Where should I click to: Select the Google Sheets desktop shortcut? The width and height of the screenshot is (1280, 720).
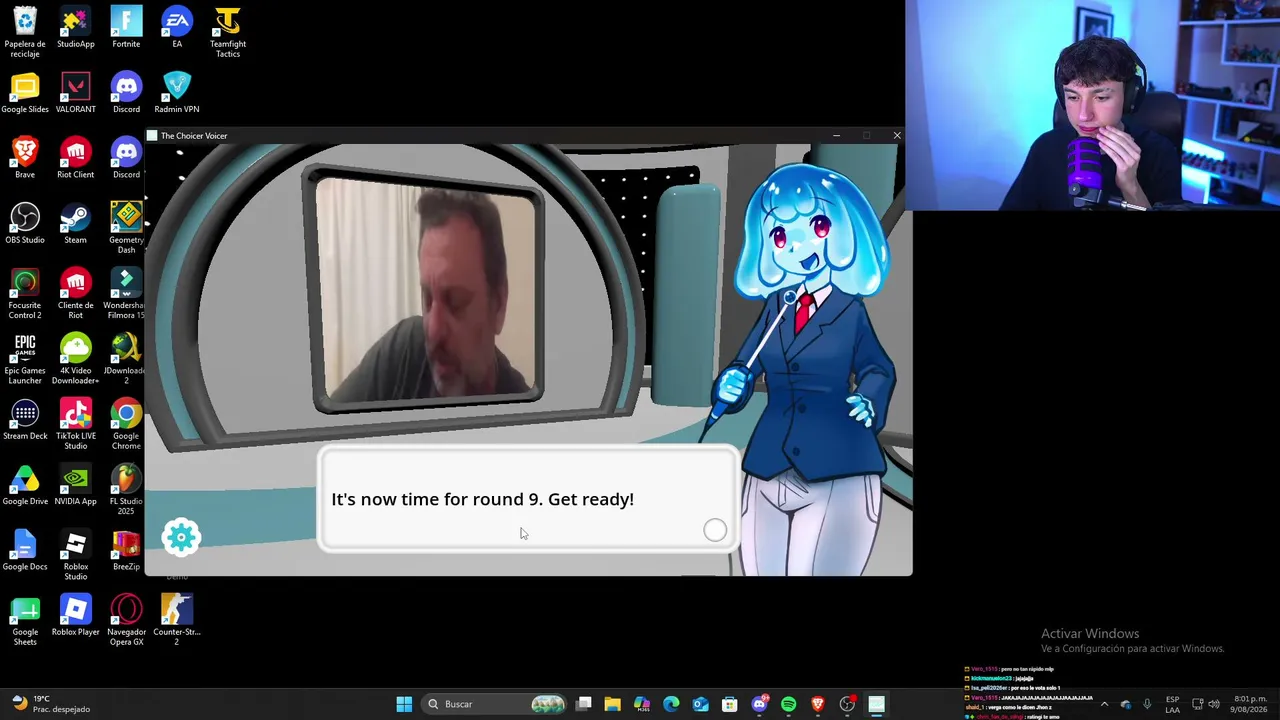coord(25,620)
